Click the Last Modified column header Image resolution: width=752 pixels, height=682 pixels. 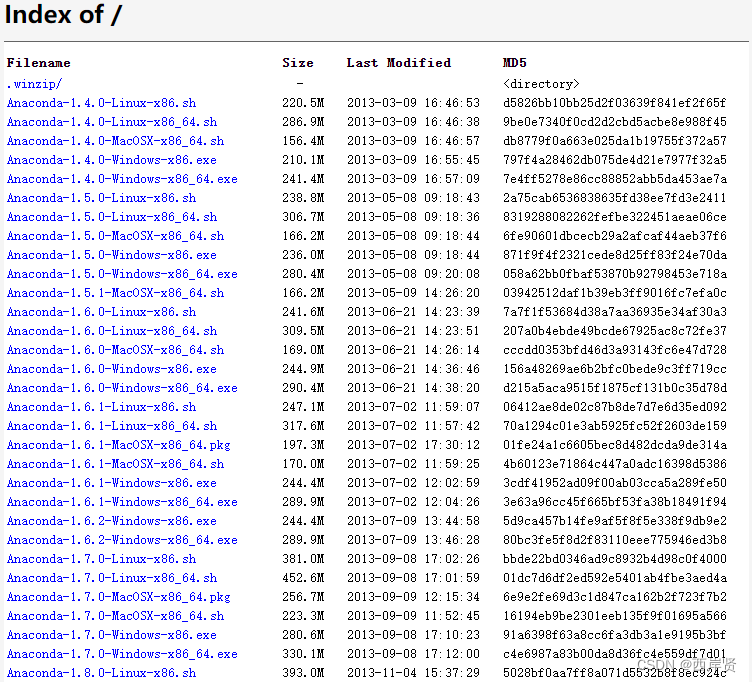point(399,63)
